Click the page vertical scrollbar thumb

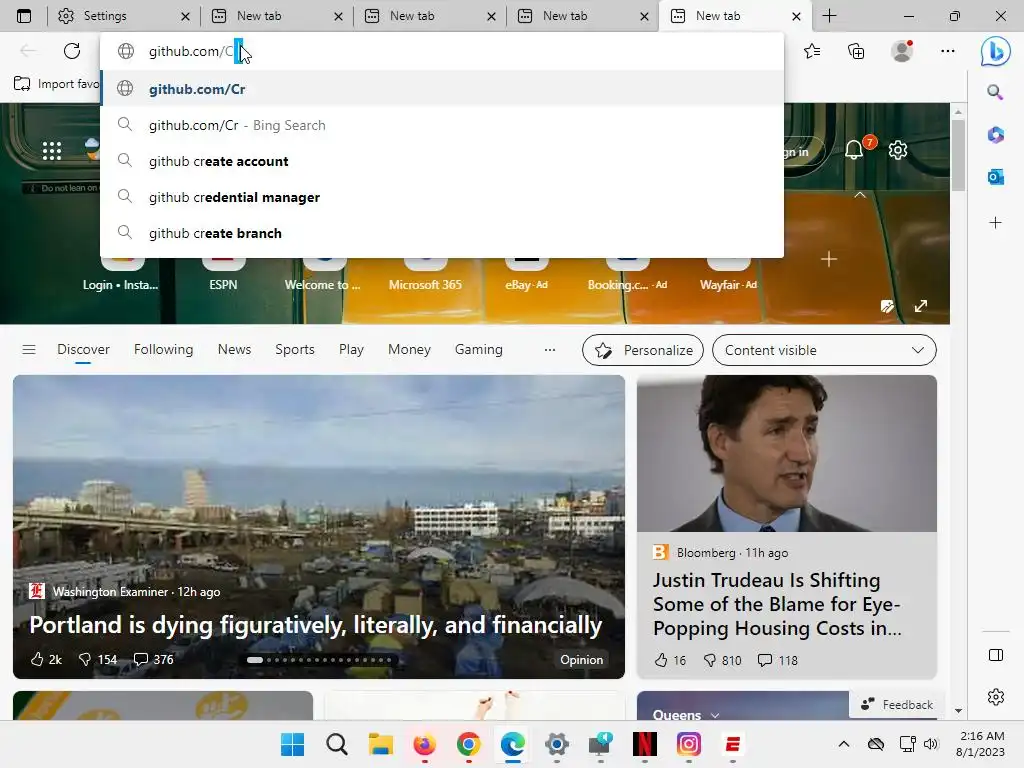tap(958, 155)
